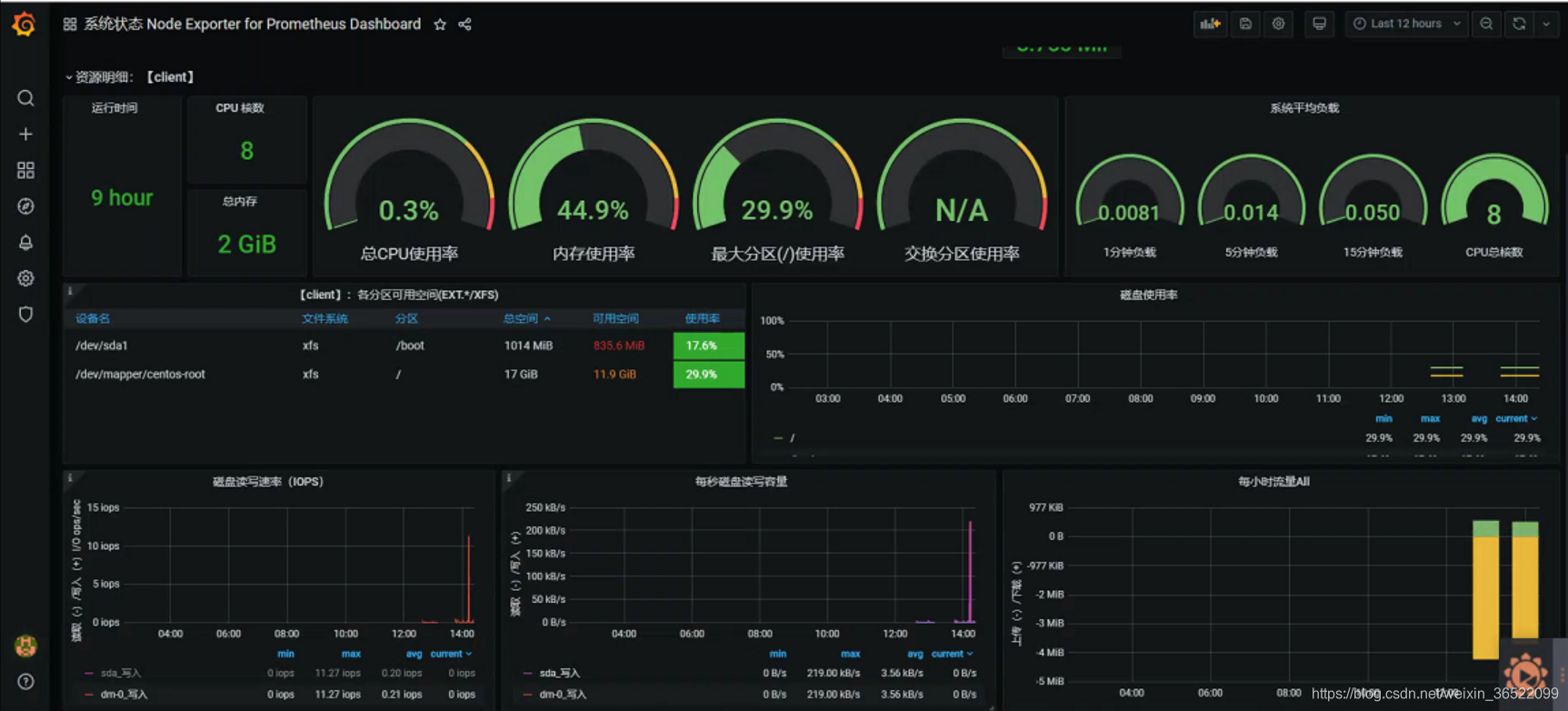This screenshot has height=711, width=1568.
Task: Sort table by 文件系统 column
Action: [325, 318]
